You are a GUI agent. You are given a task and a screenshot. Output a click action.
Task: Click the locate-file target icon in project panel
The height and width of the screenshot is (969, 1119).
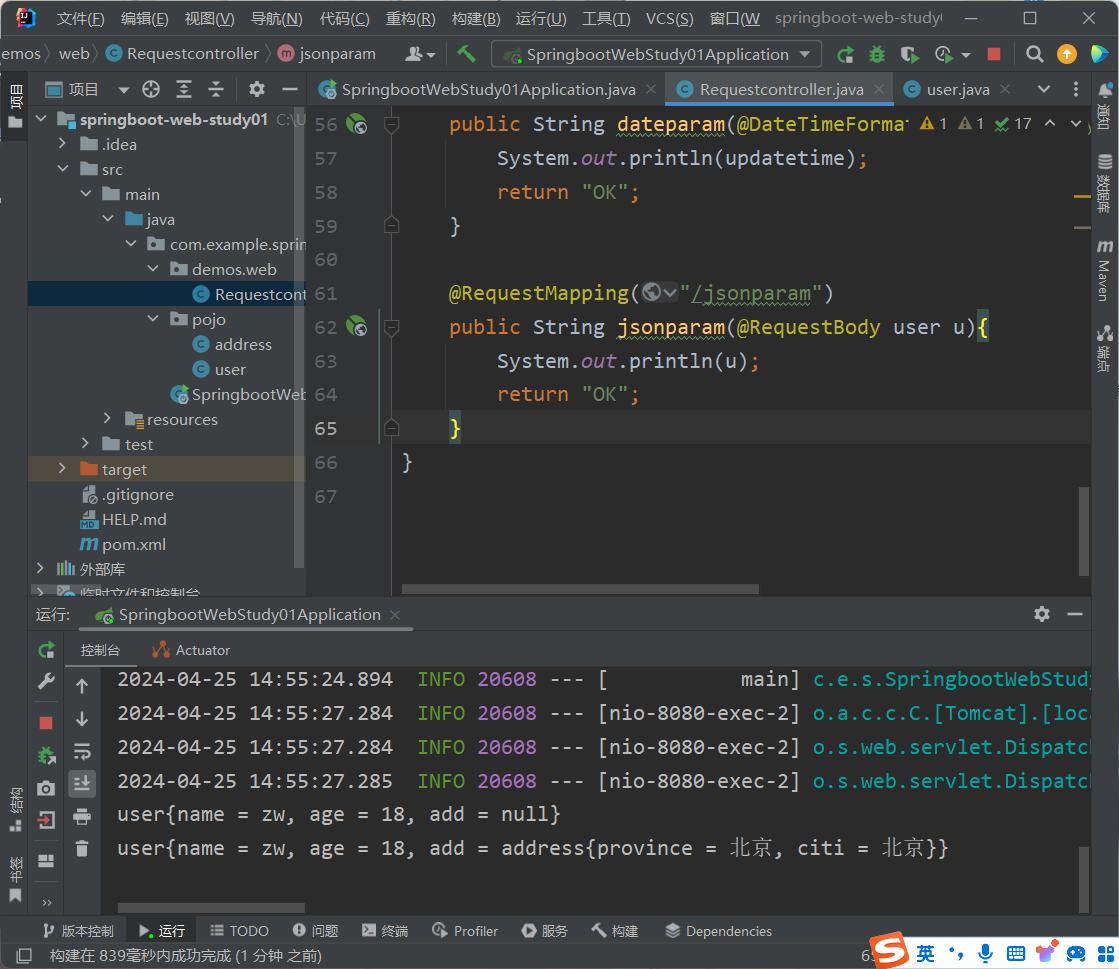click(151, 90)
